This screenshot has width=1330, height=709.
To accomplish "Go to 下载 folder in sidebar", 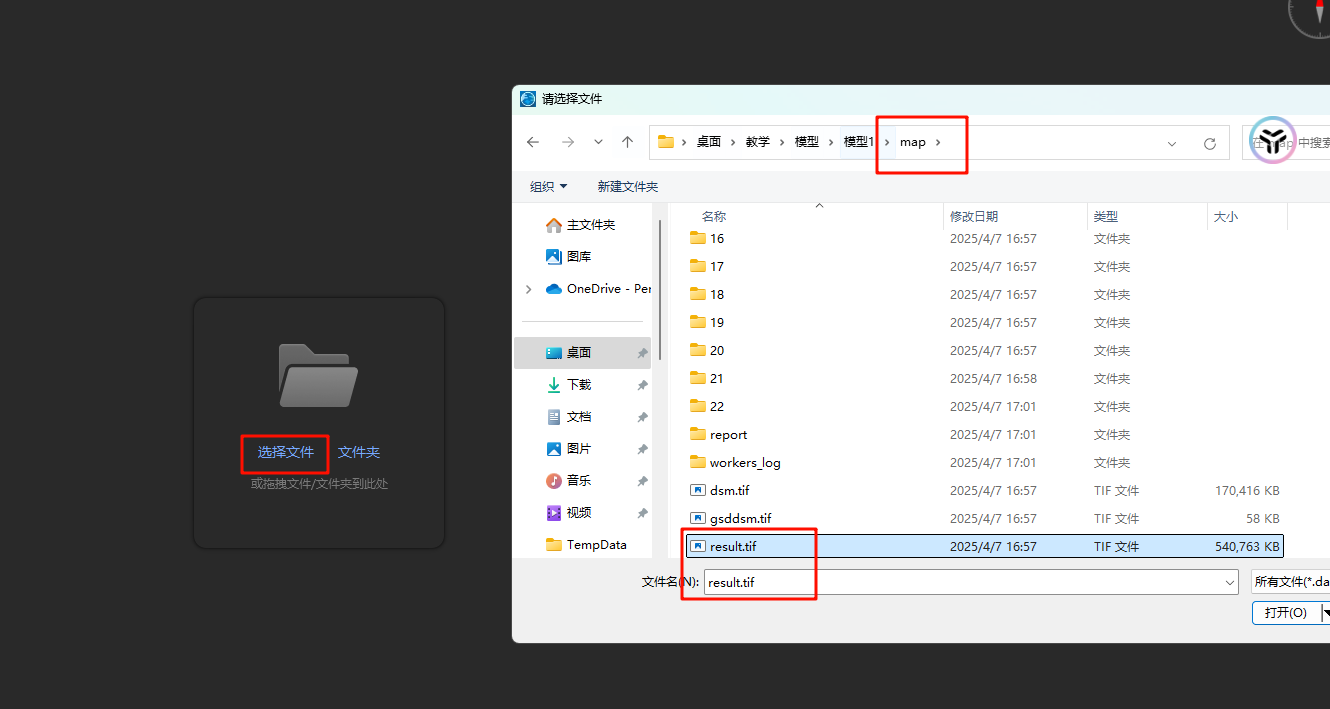I will (578, 385).
